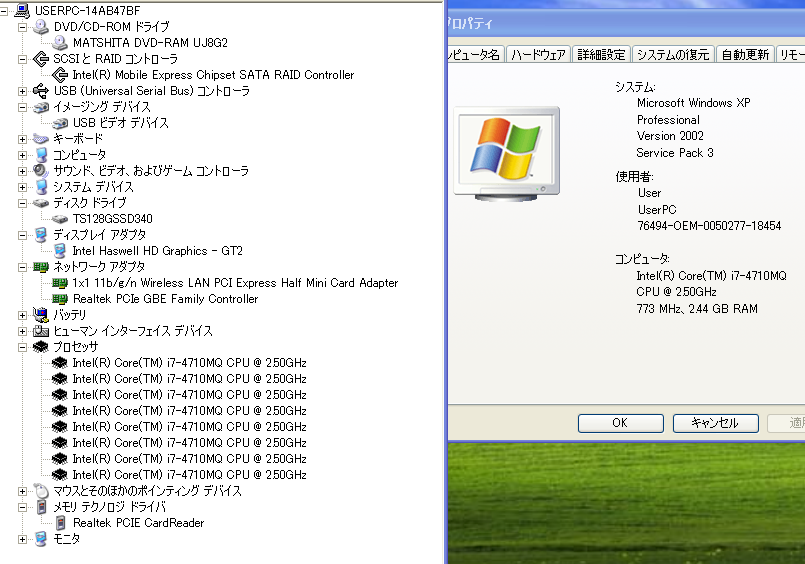Click the ディスク ドライブ category icon
The width and height of the screenshot is (805, 564).
tap(41, 203)
